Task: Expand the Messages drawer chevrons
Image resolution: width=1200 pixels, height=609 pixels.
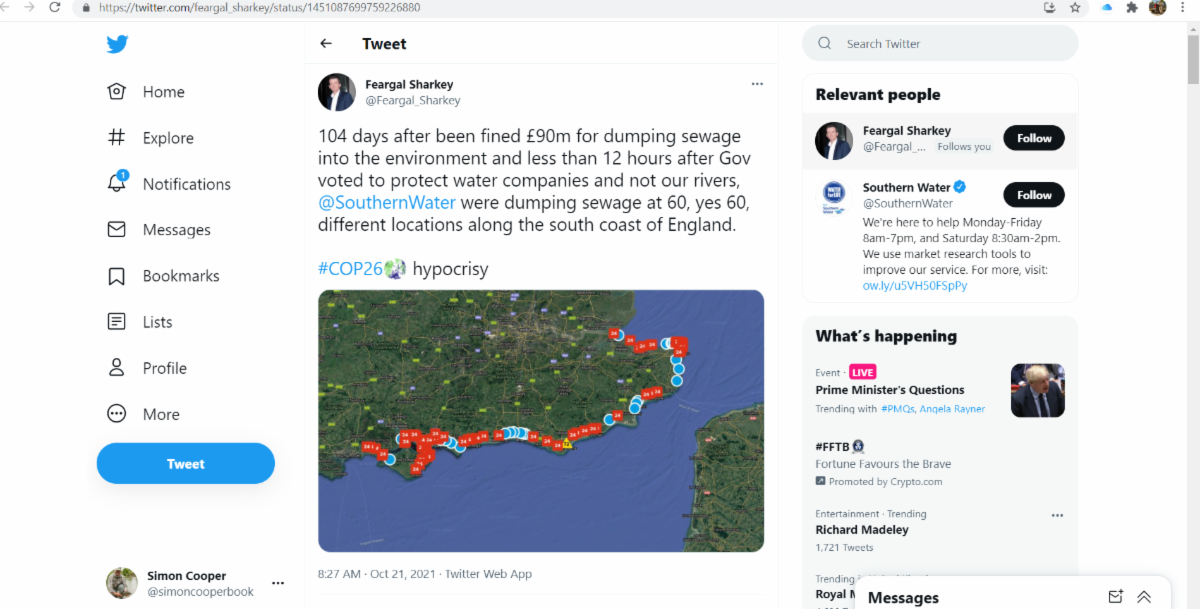Action: pyautogui.click(x=1144, y=597)
